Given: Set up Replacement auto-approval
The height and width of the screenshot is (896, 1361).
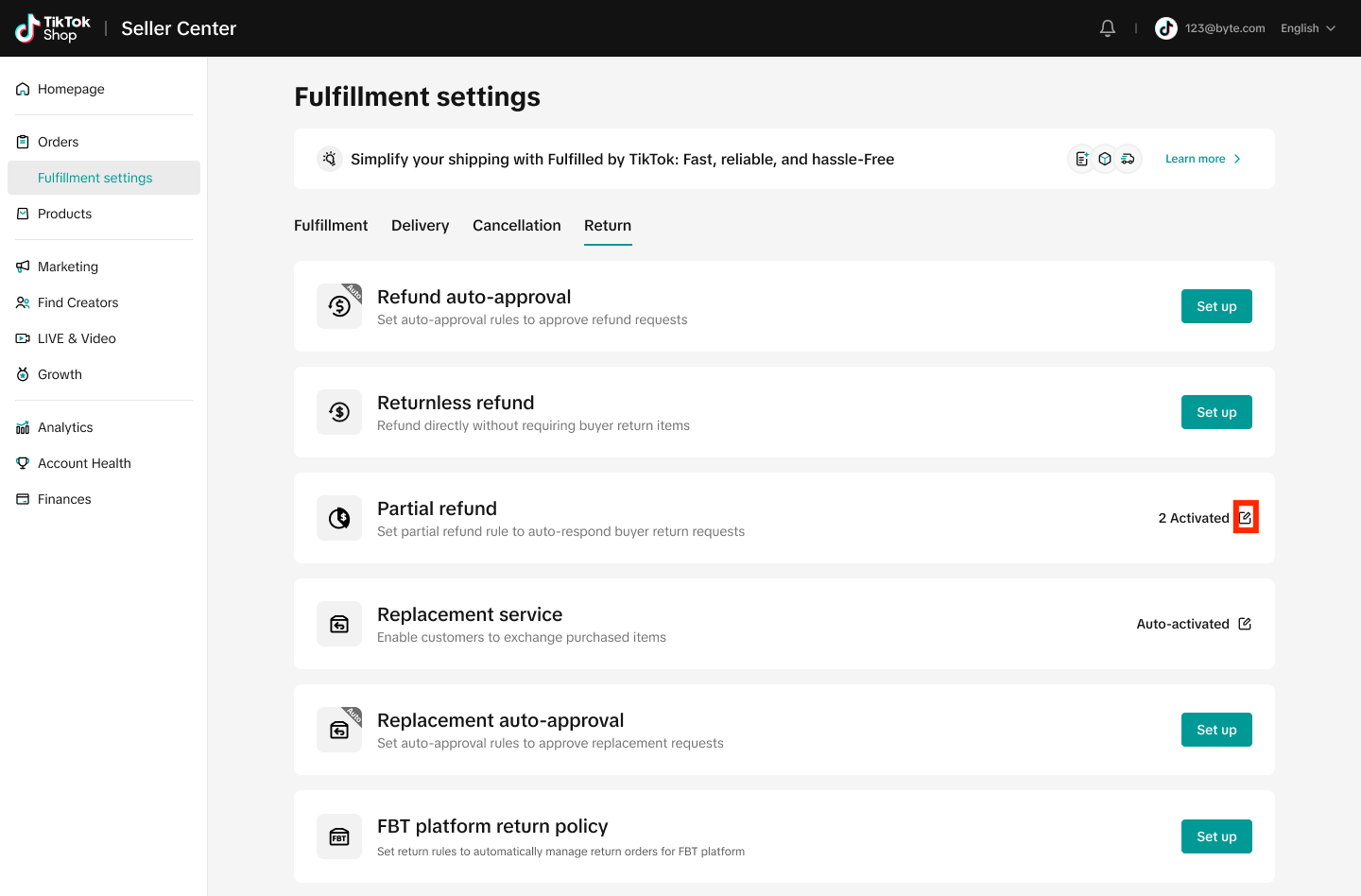Looking at the screenshot, I should [x=1215, y=730].
